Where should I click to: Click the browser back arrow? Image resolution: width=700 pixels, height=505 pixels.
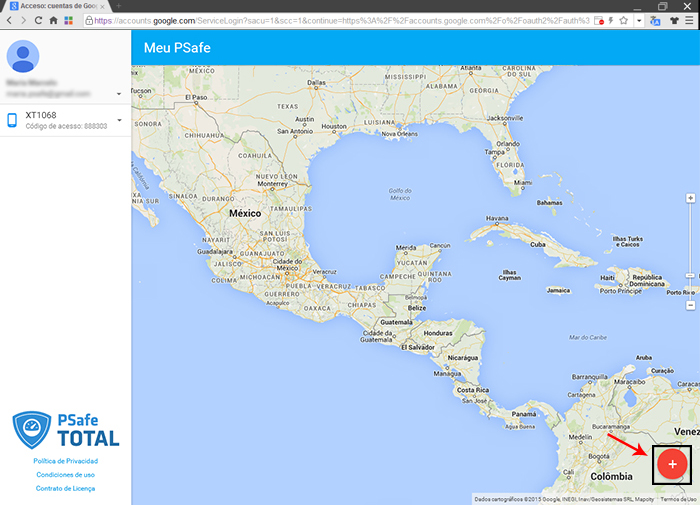[9, 20]
